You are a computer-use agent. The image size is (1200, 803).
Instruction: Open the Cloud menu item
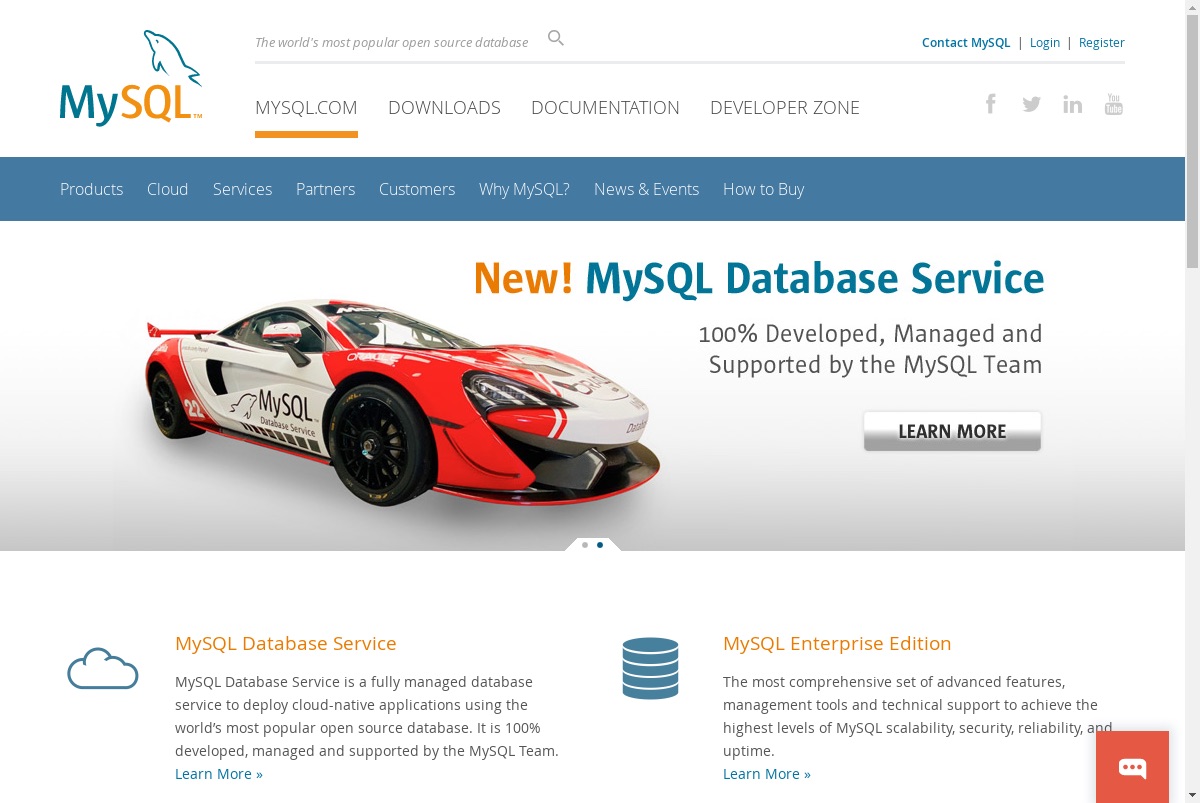tap(167, 189)
